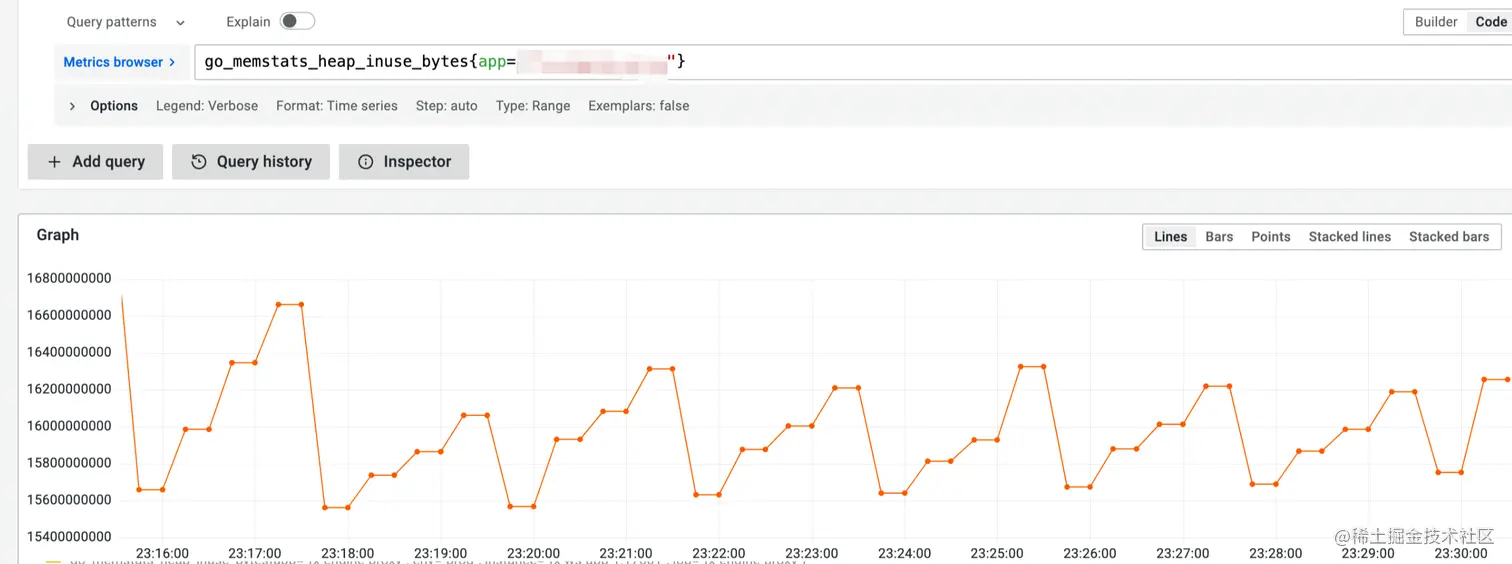The image size is (1512, 564).
Task: Select Stacked bars graph style
Action: click(1449, 237)
